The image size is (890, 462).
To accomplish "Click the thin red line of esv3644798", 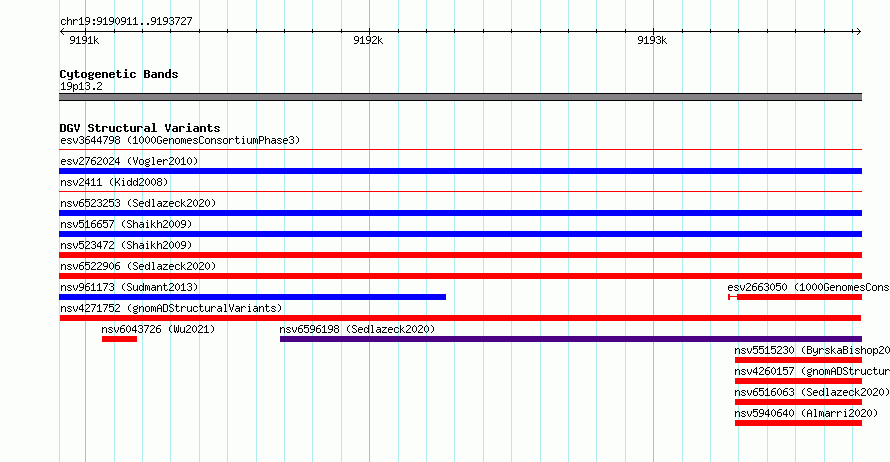I will pos(460,150).
